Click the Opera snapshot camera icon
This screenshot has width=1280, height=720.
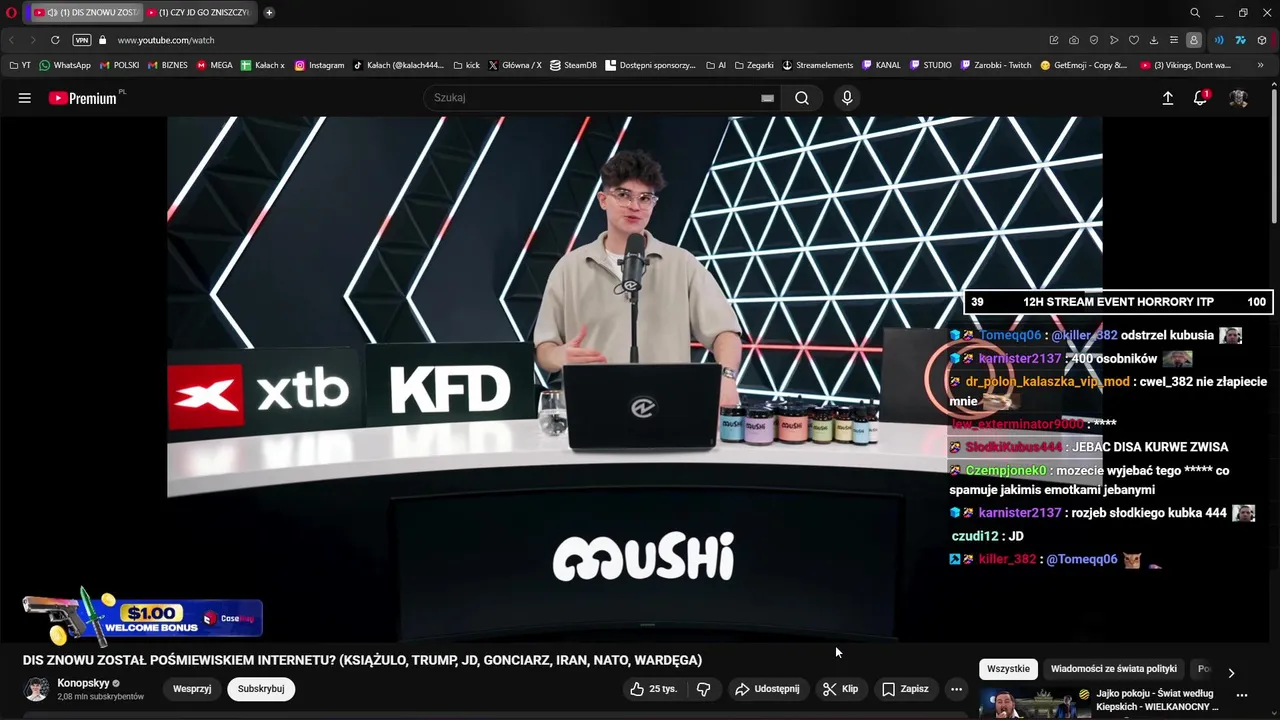(1074, 40)
